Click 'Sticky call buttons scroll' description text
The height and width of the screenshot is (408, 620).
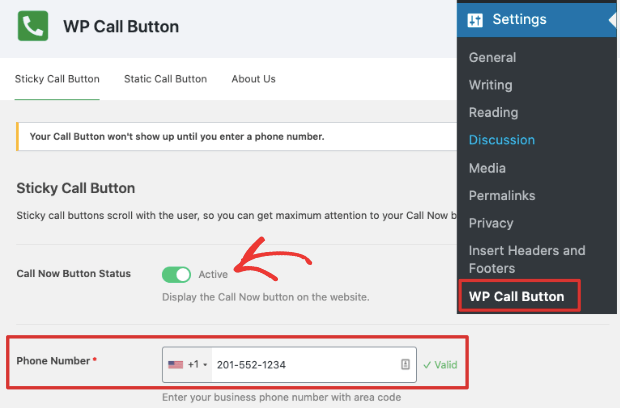click(x=236, y=215)
